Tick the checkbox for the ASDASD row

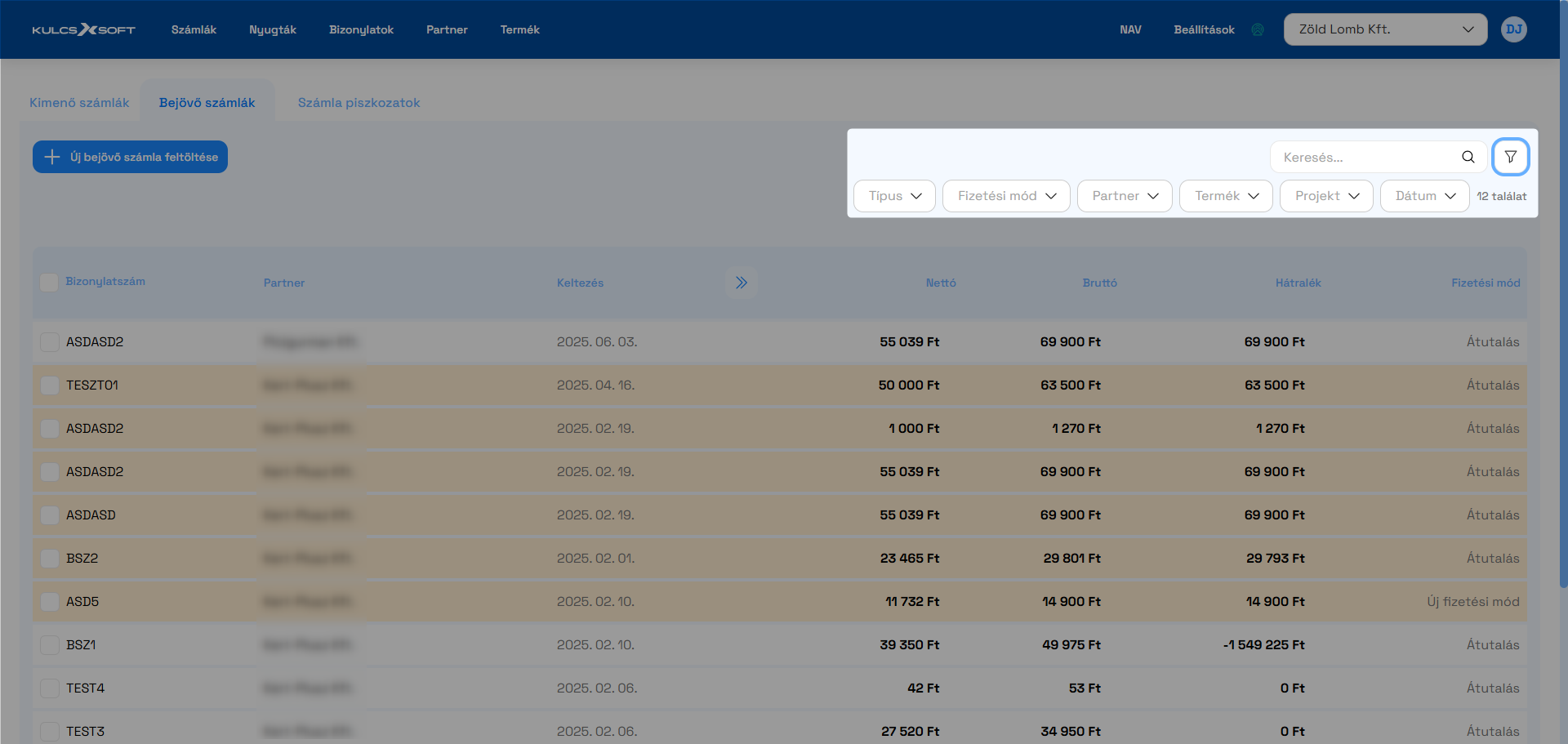(x=49, y=515)
